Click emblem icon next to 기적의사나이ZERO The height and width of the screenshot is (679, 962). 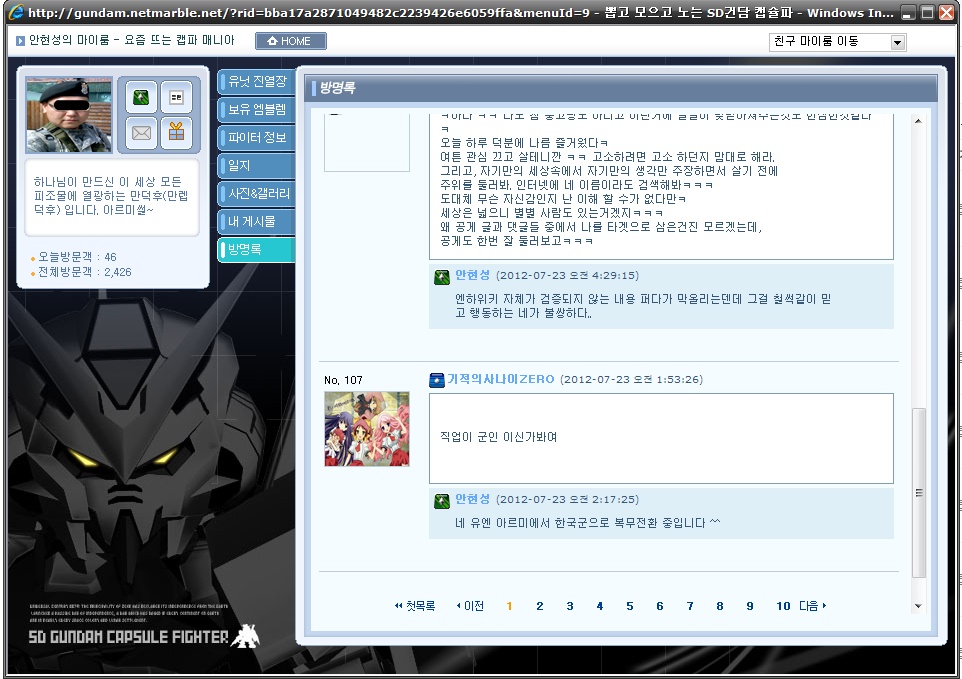click(x=436, y=380)
